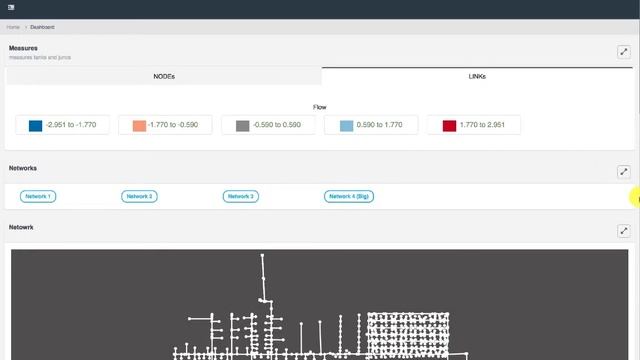Viewport: 640px width, 360px height.
Task: Select the light blue flow swatch
Action: click(347, 125)
